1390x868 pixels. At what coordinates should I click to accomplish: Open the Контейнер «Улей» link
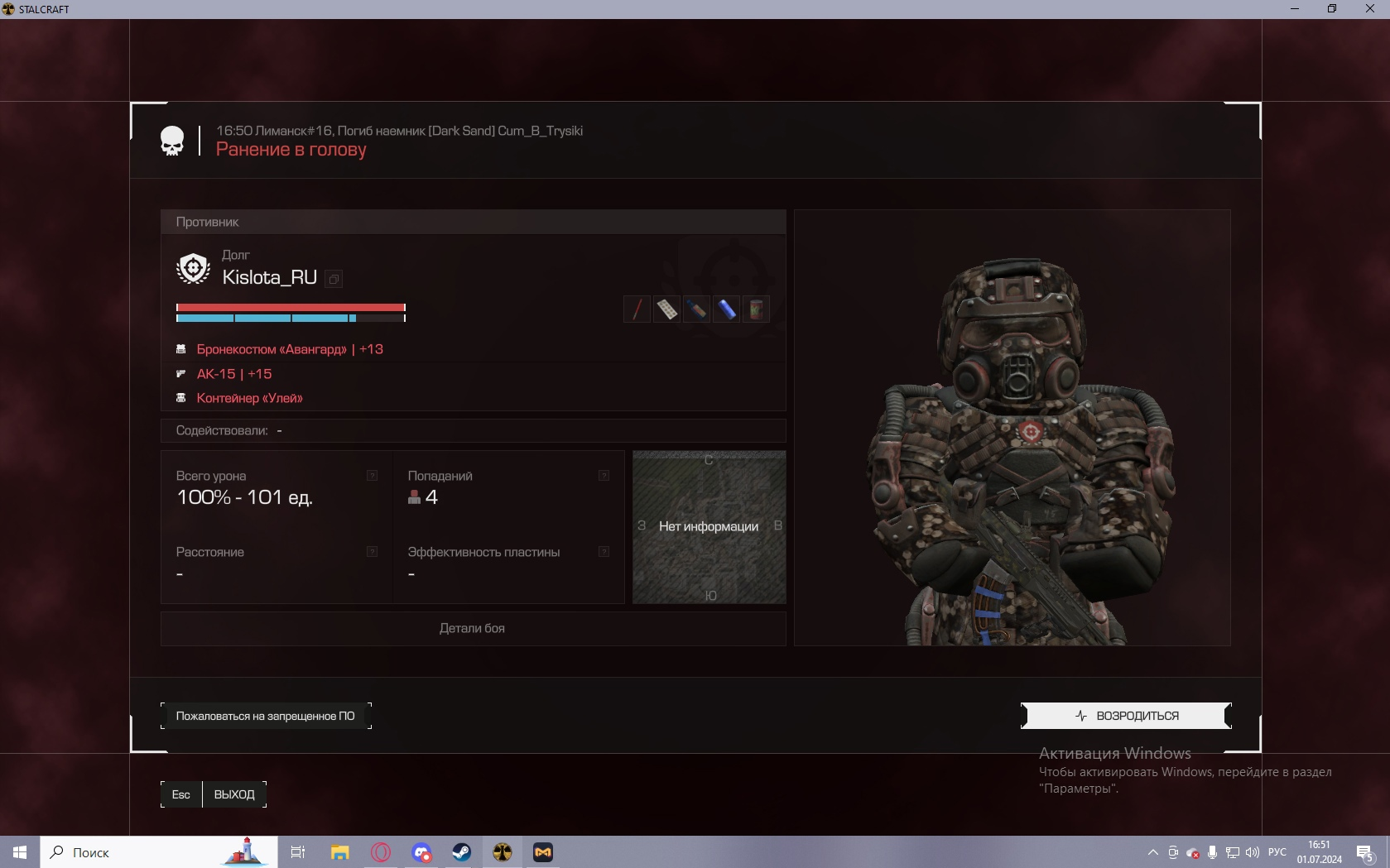[249, 398]
